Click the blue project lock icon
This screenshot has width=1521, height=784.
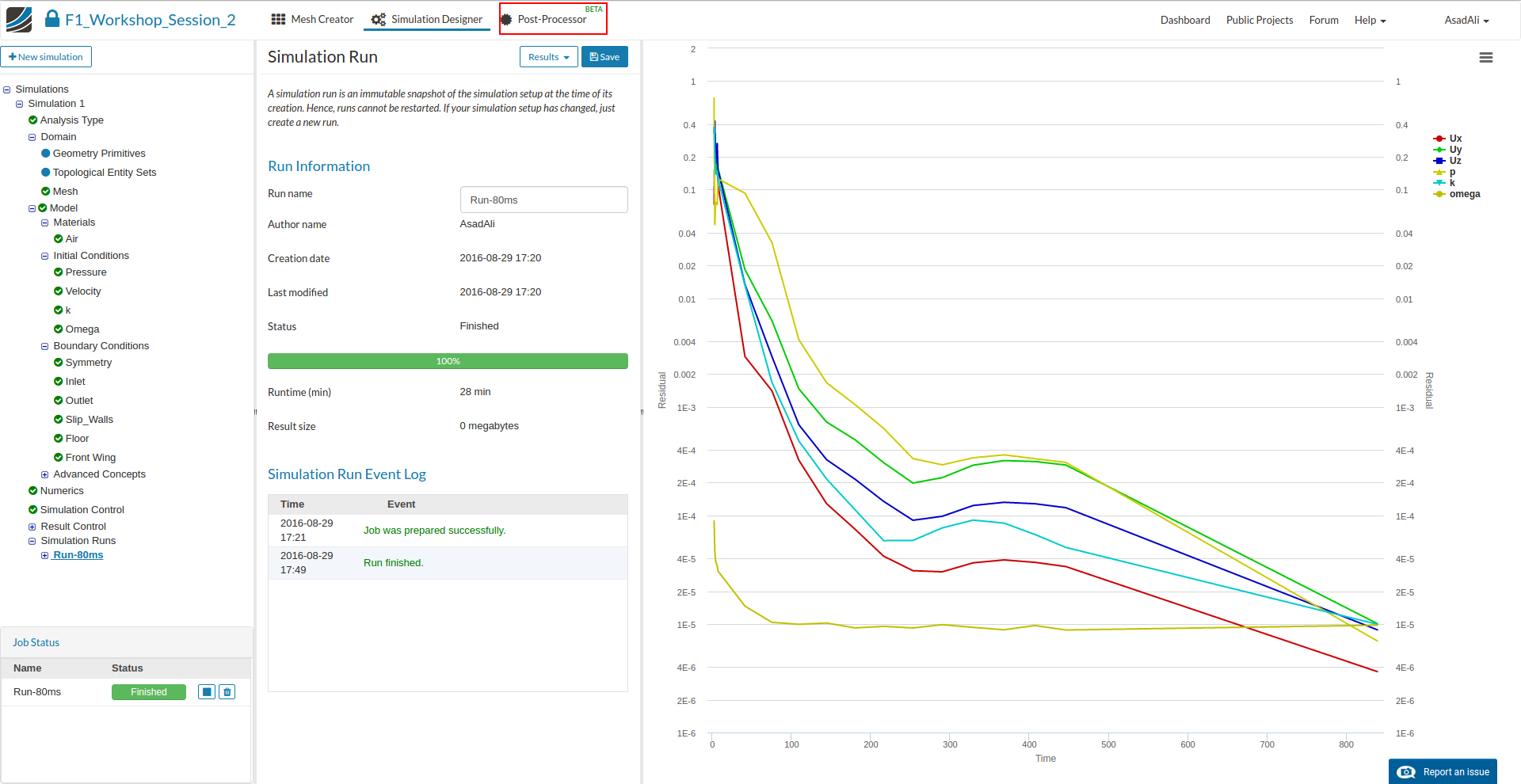52,19
